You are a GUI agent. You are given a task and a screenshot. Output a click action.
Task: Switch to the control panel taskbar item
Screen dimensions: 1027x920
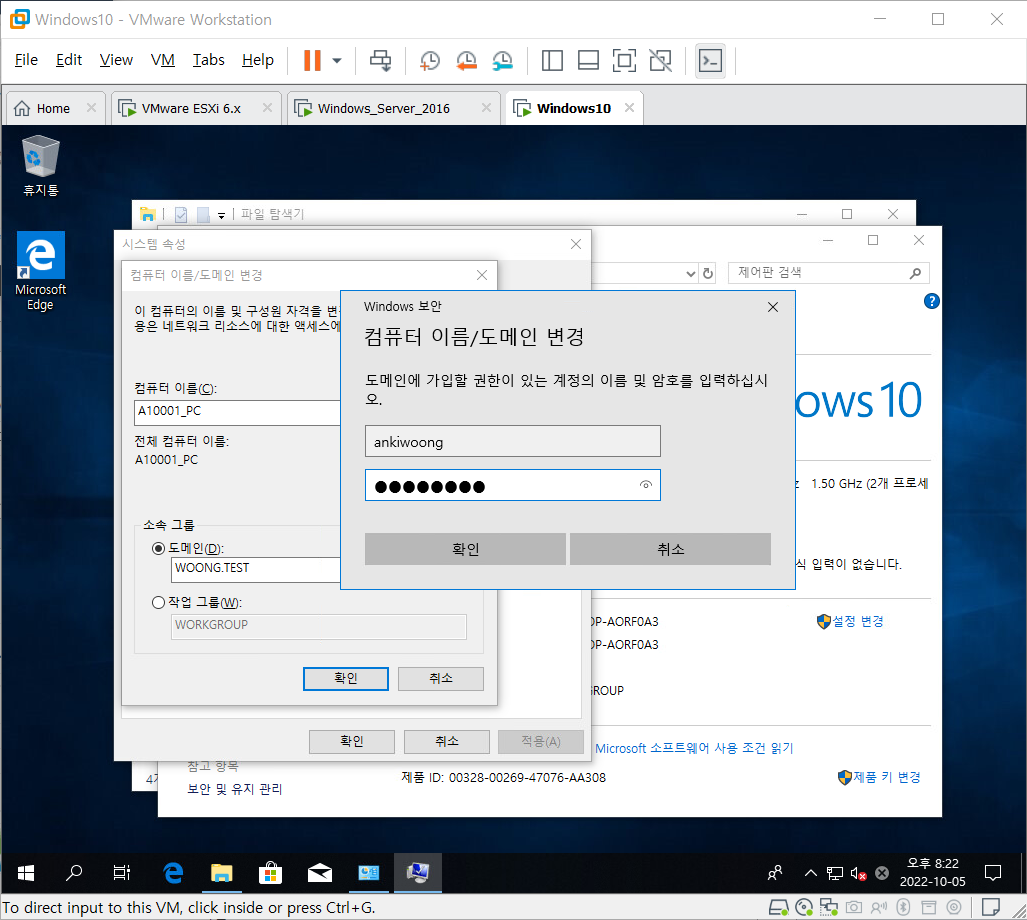369,872
